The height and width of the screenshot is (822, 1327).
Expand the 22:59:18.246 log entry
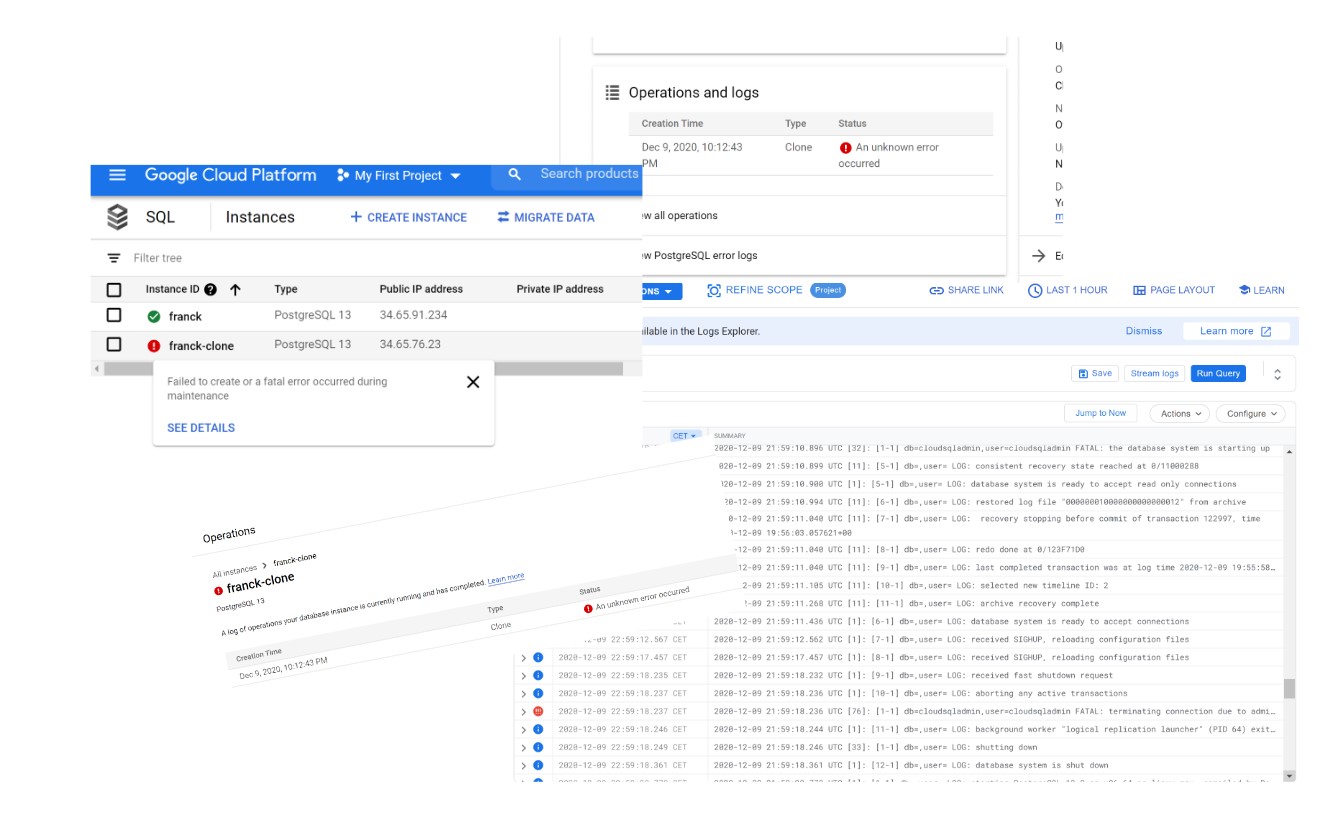(523, 729)
